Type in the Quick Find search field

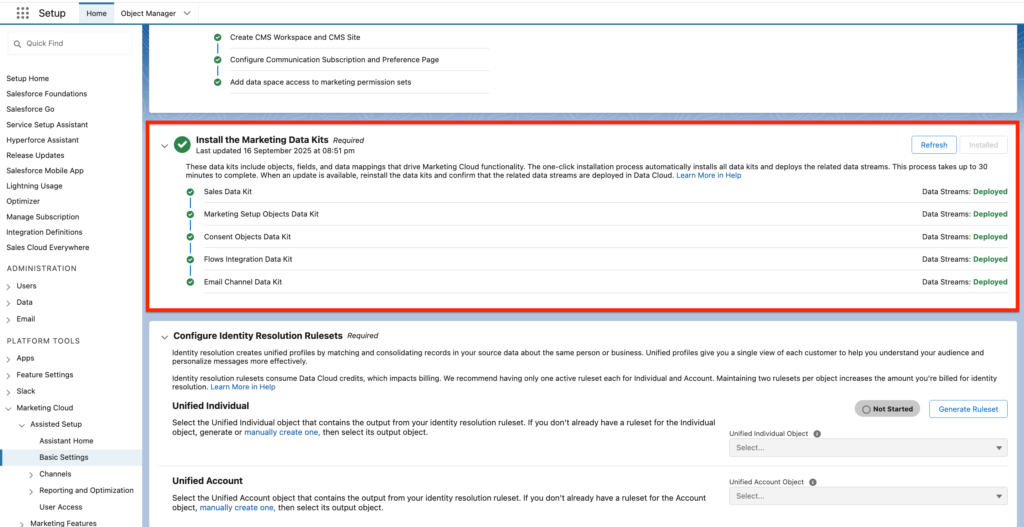coord(75,44)
